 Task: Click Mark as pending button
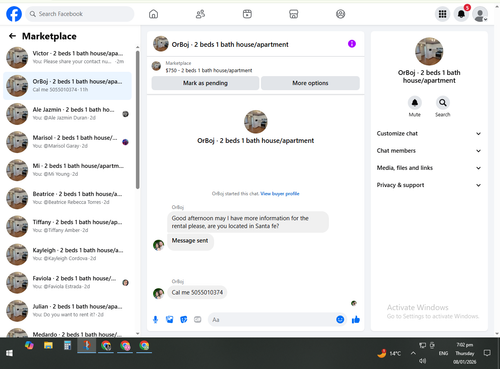coord(205,83)
